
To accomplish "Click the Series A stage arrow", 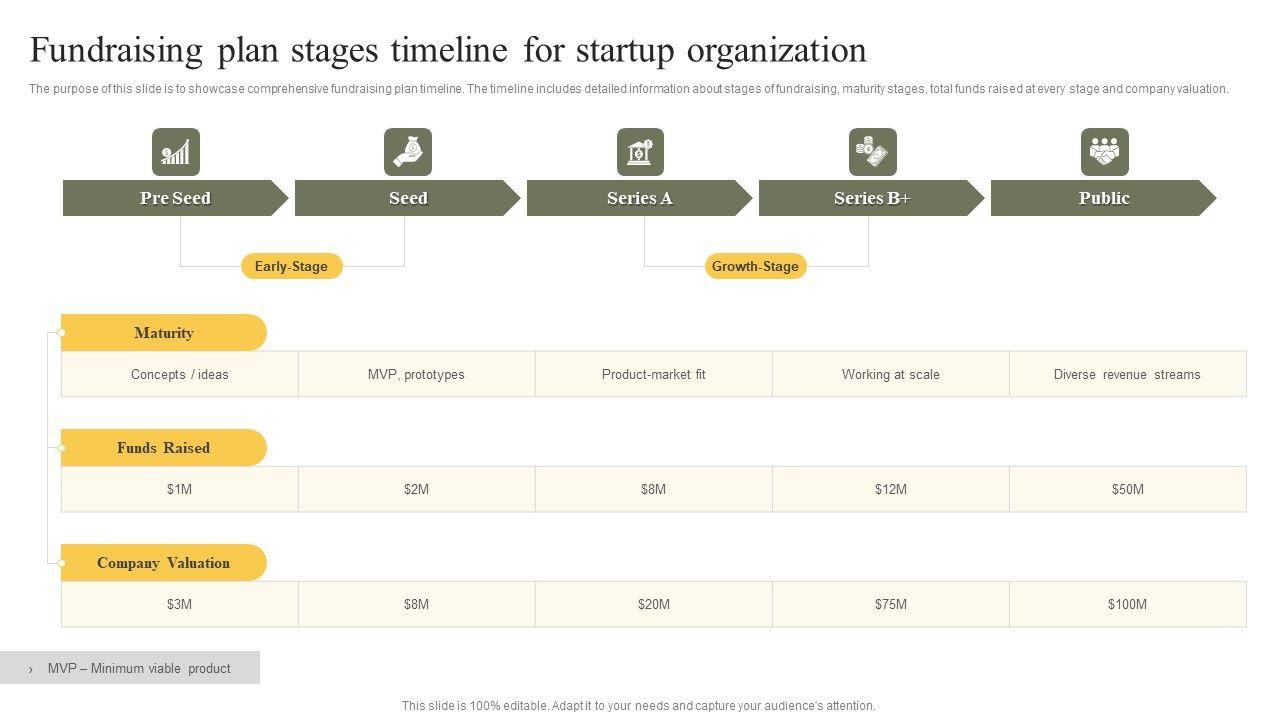I will click(x=639, y=198).
